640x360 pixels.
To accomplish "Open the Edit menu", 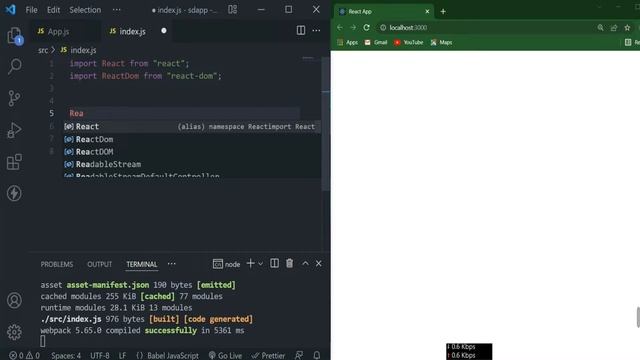I will tap(53, 9).
